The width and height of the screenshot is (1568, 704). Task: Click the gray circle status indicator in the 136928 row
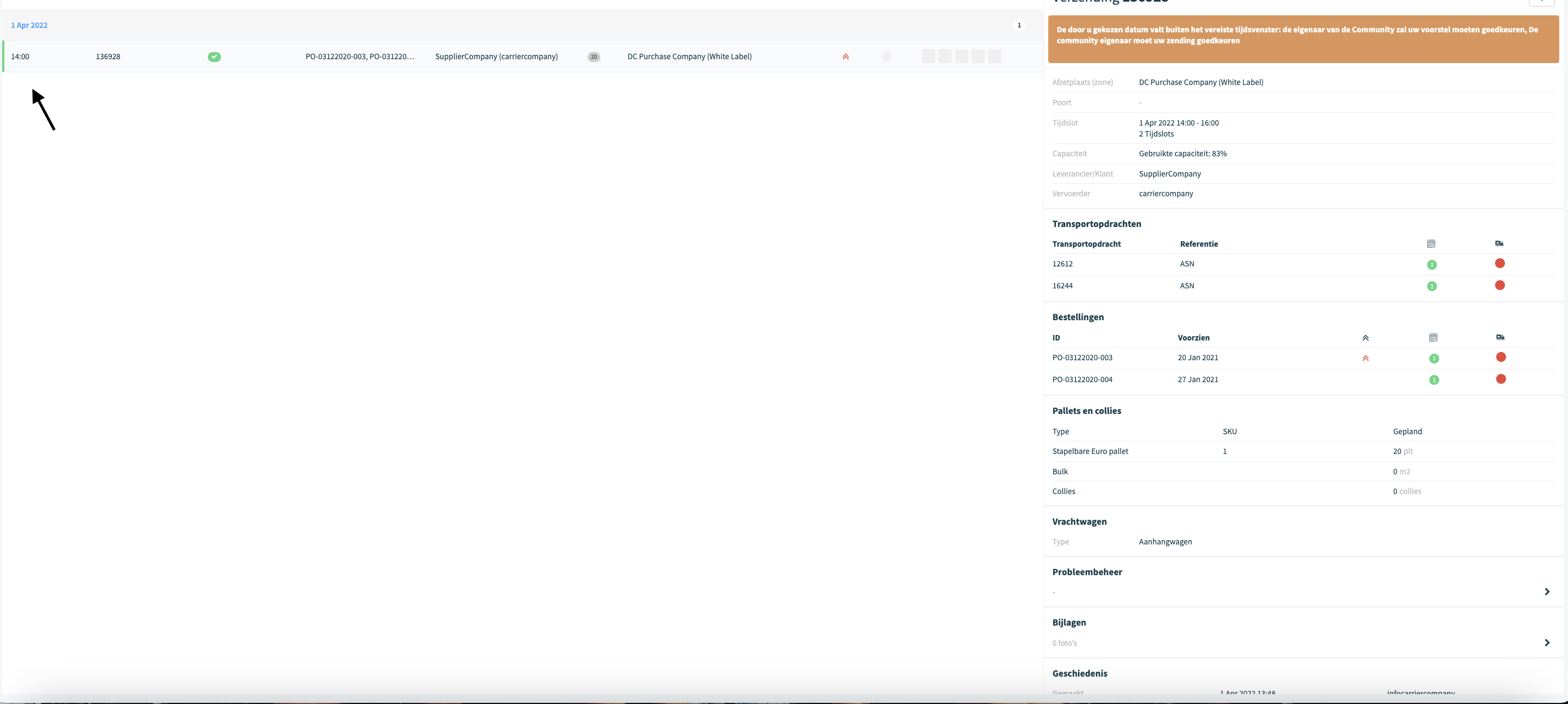point(887,56)
